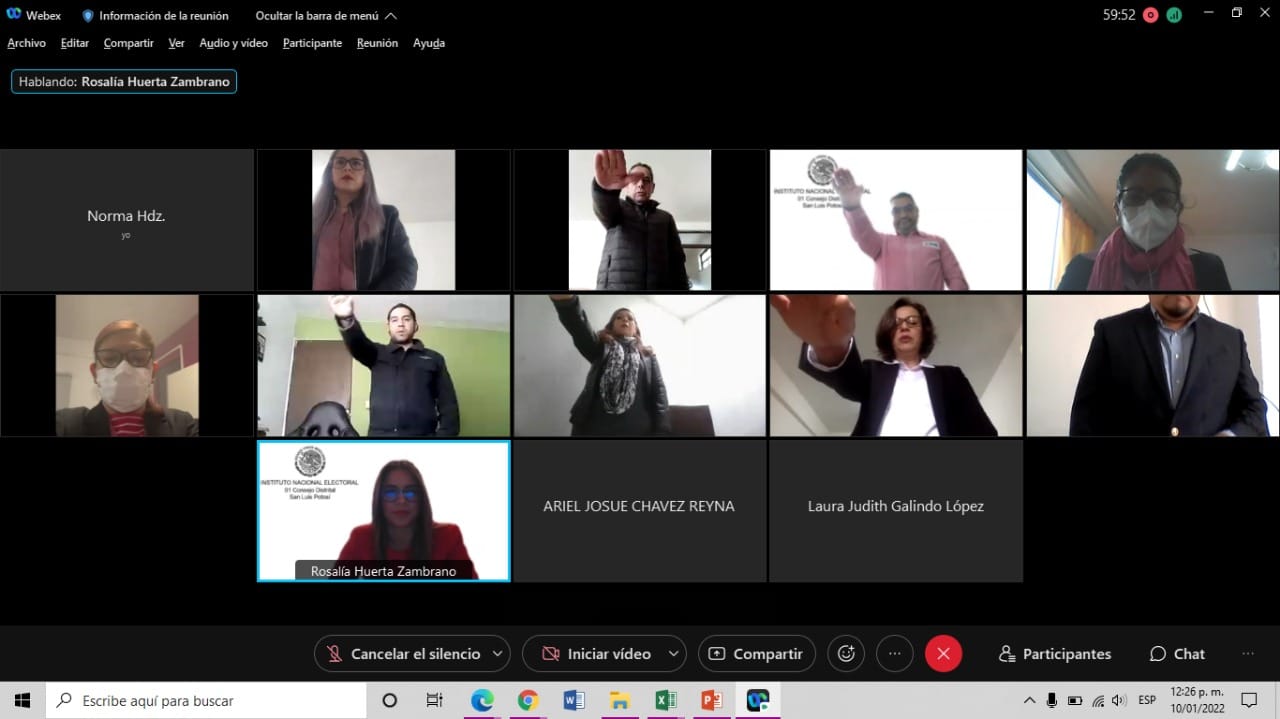The image size is (1280, 719).
Task: Click the red leave meeting button
Action: 943,654
